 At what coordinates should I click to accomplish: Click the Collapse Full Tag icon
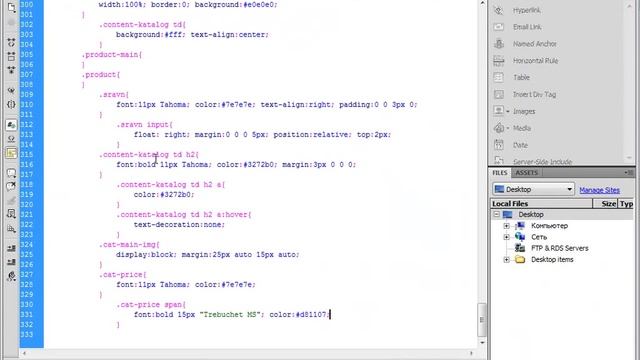11,42
